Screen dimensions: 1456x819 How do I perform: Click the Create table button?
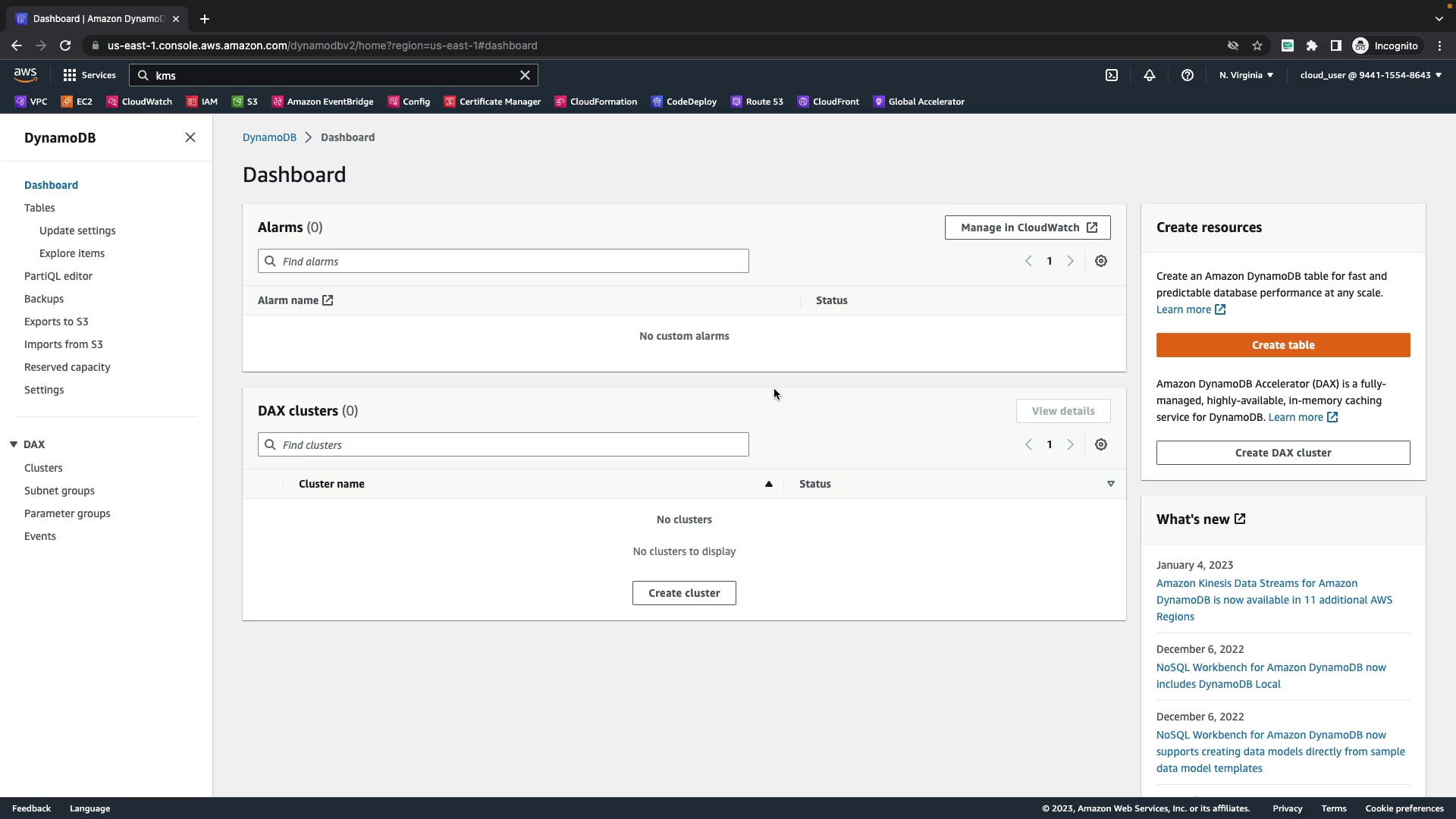pos(1283,345)
